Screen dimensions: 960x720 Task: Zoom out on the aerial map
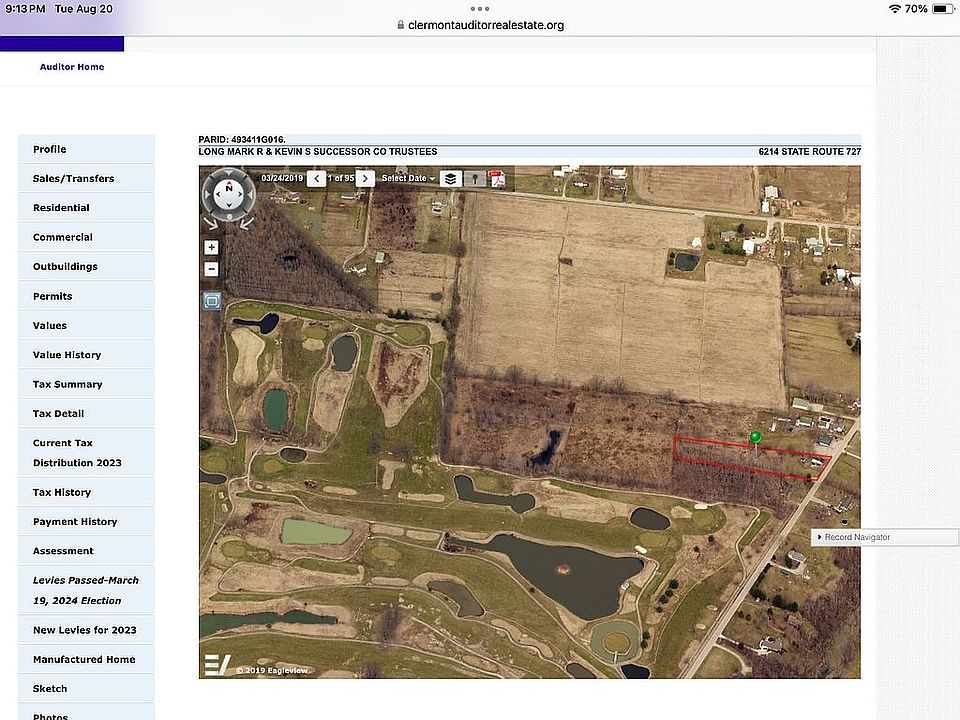pos(211,269)
